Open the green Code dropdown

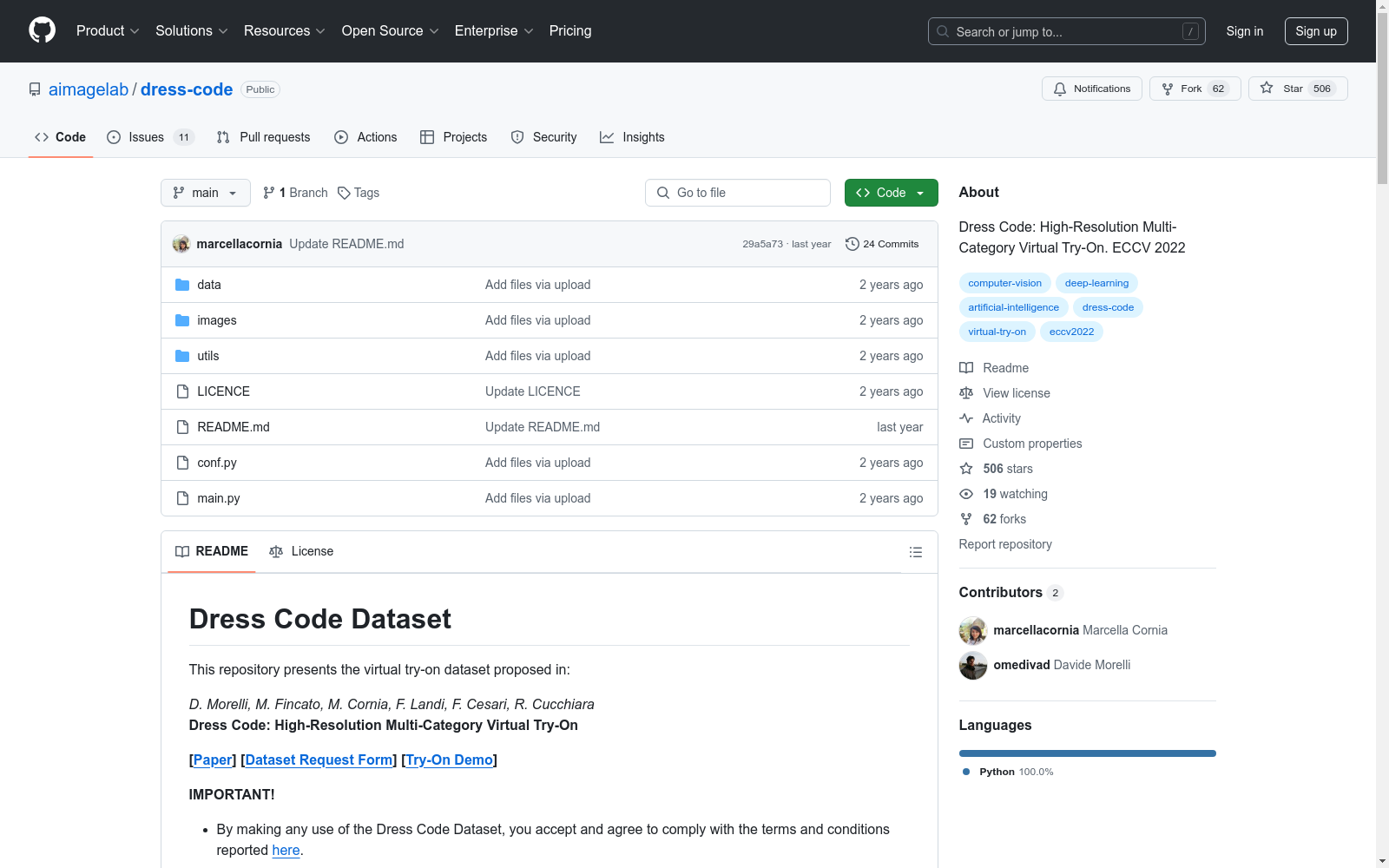tap(891, 193)
